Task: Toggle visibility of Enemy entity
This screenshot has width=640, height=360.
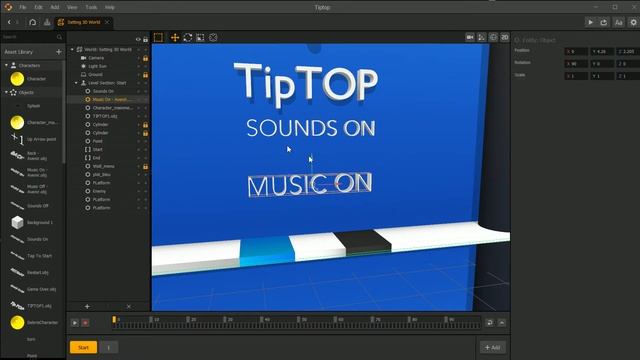Action: [x=138, y=191]
